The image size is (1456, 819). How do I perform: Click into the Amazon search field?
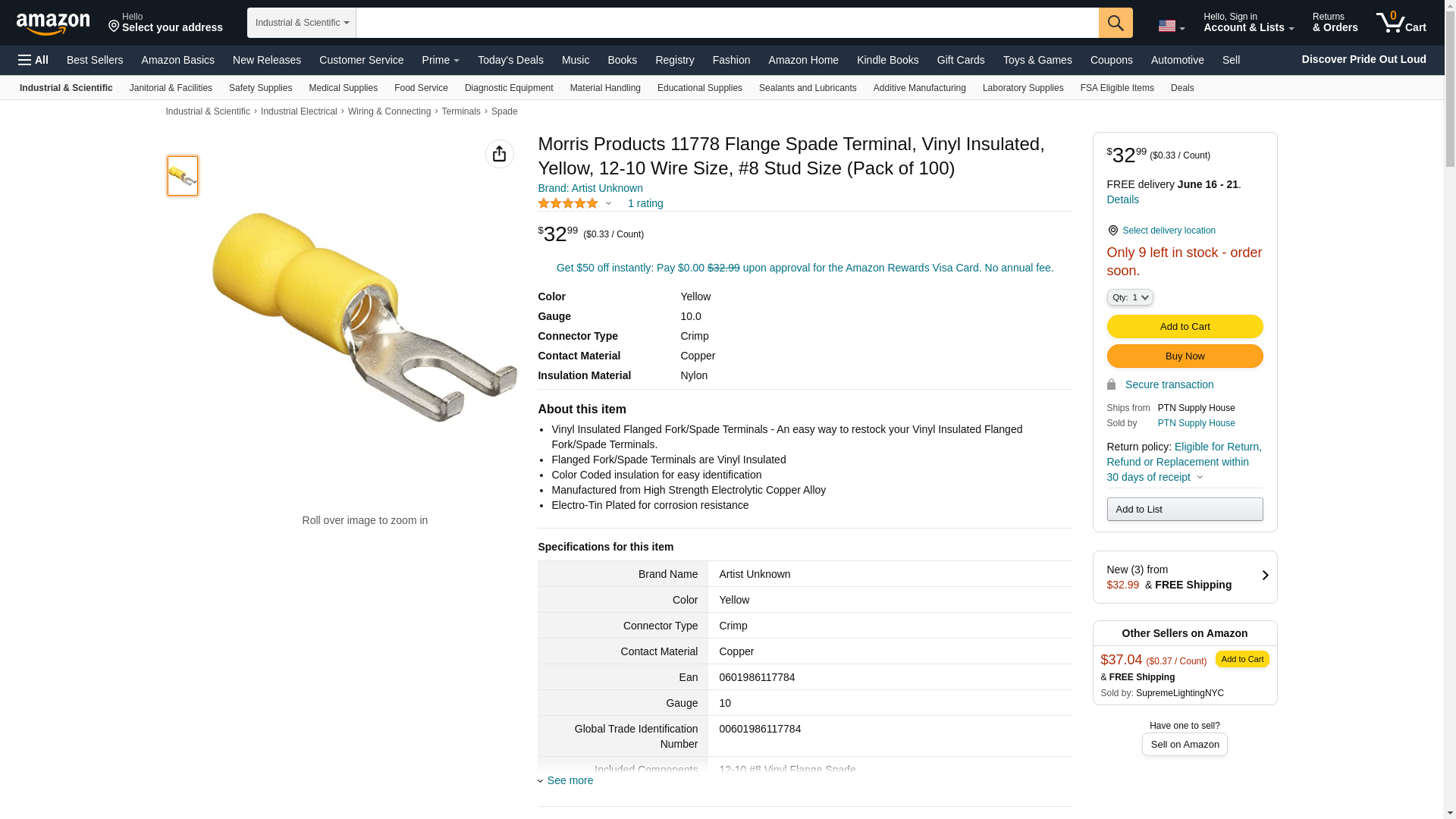726,23
